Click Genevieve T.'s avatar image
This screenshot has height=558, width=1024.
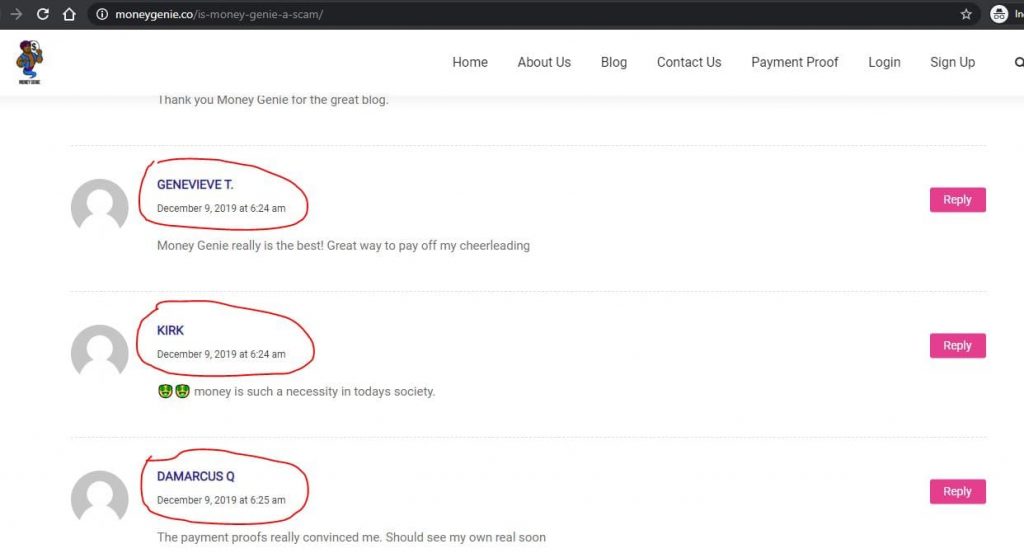click(99, 205)
